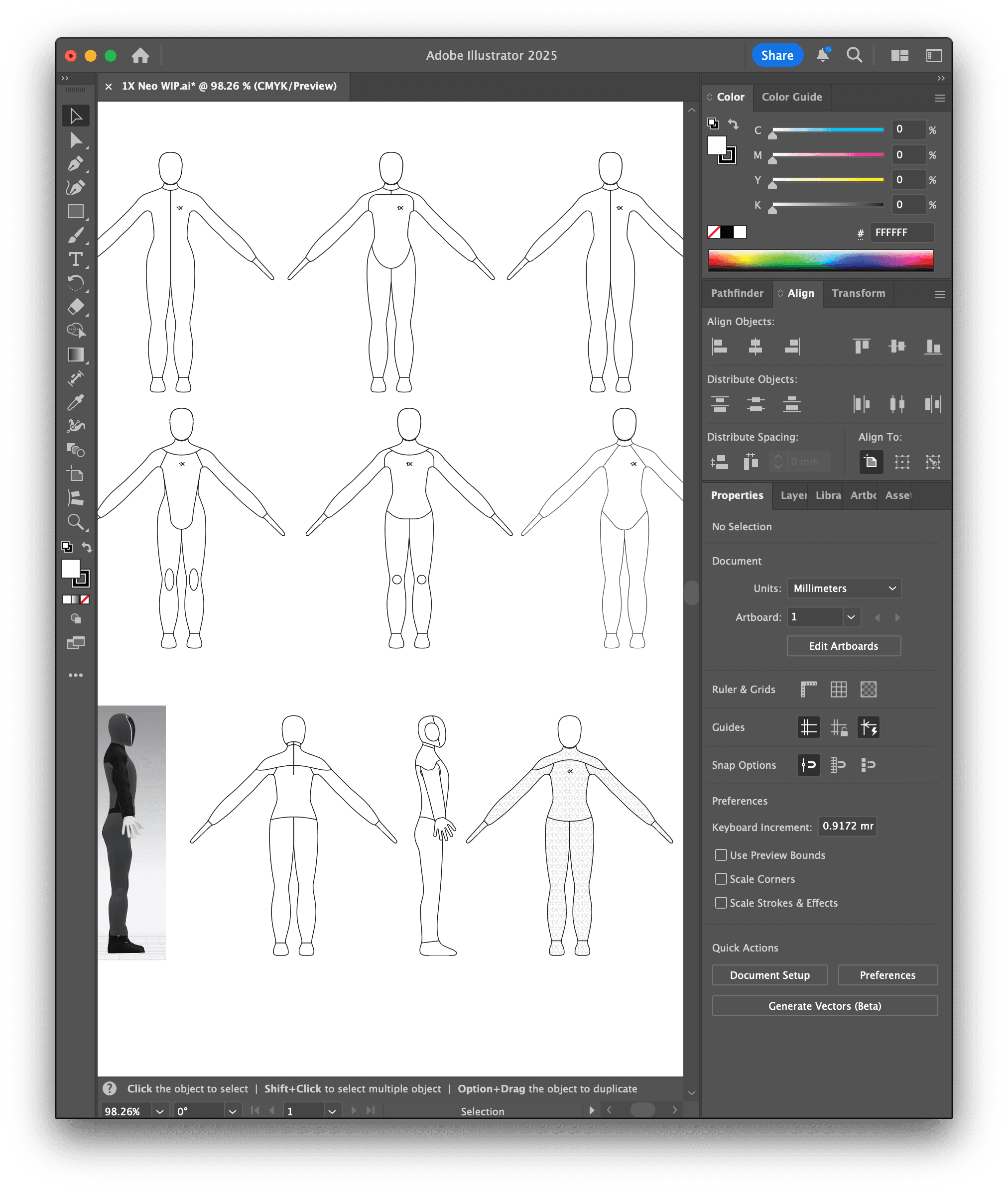Click the Edit Artboards button
Image resolution: width=1008 pixels, height=1192 pixels.
click(x=844, y=646)
